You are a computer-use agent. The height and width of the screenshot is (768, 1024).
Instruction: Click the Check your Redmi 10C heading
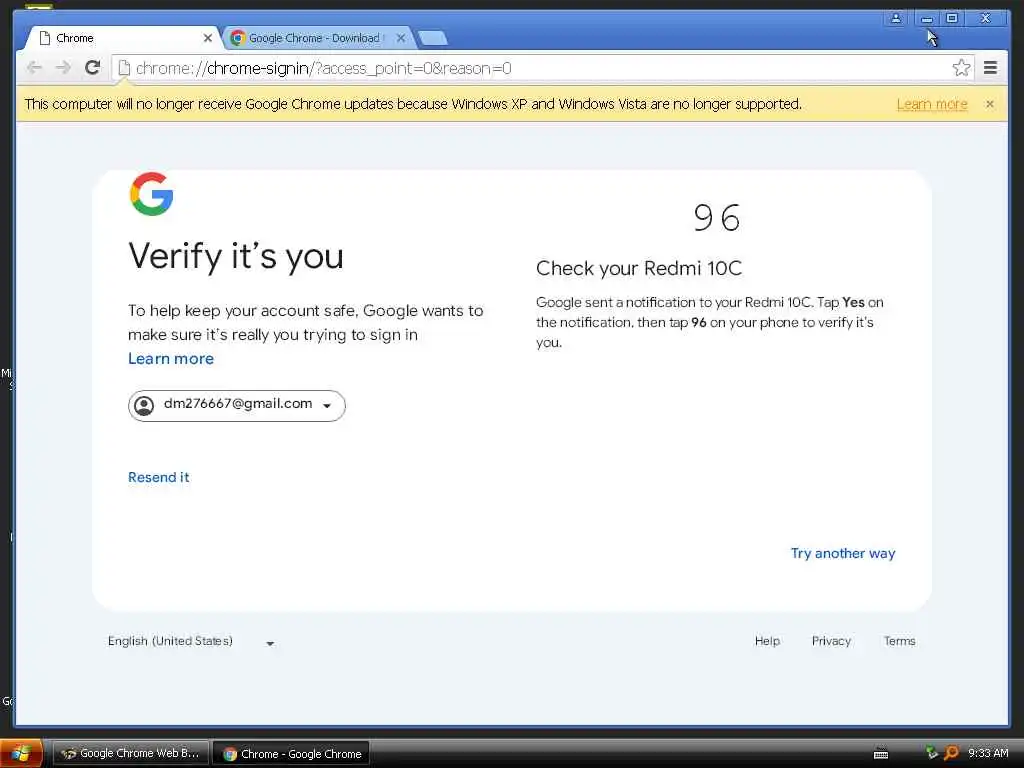coord(639,268)
